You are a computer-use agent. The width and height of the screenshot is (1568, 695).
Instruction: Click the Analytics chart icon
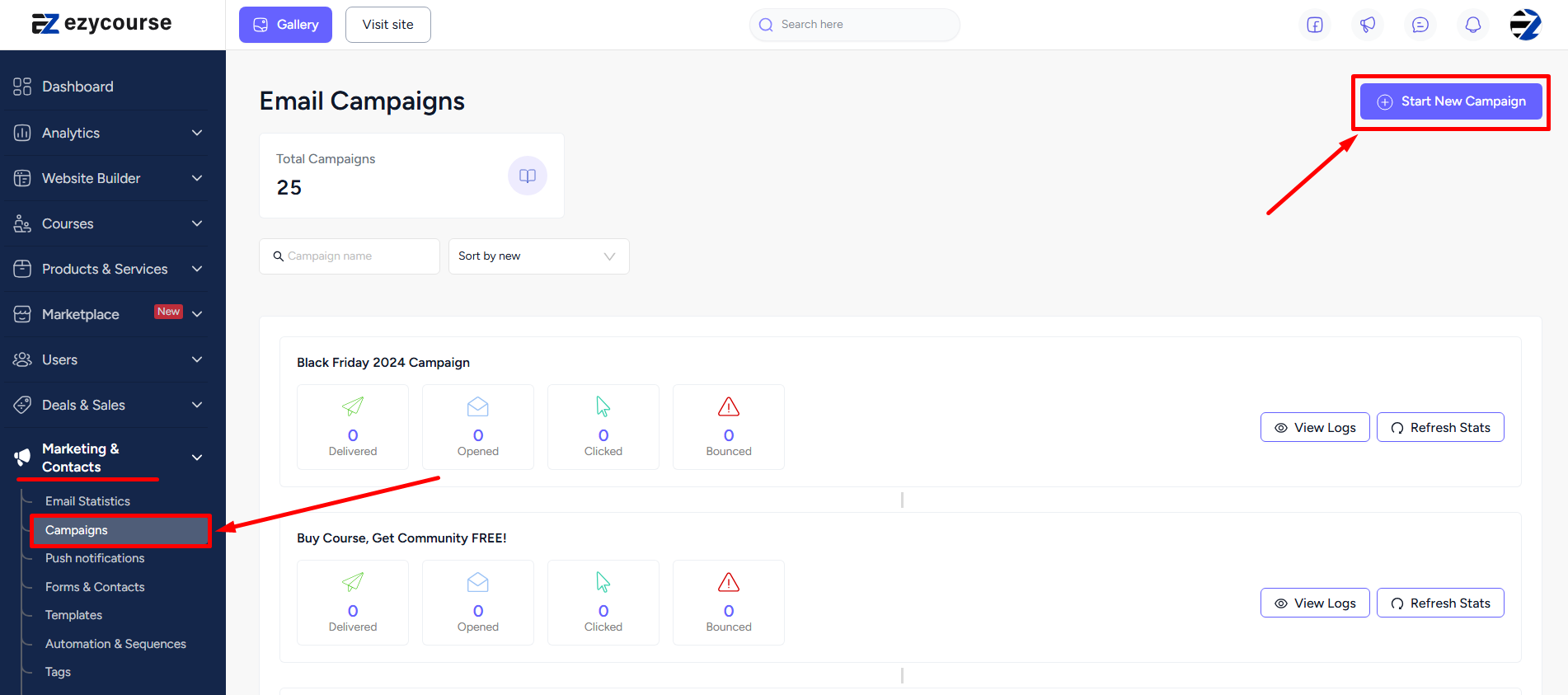22,133
